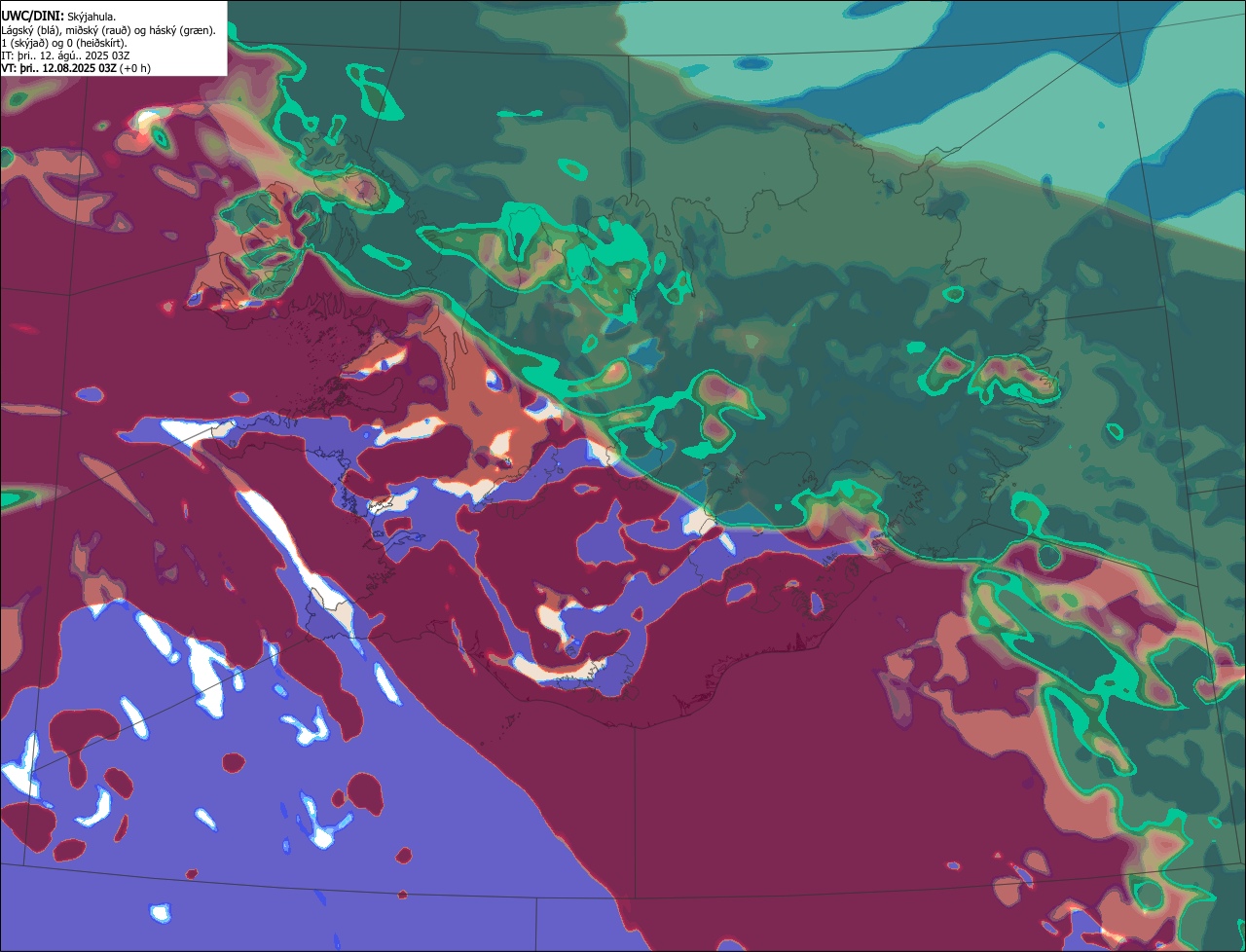Click the "Lágský (blá), miðský (rauð)" legend line
The height and width of the screenshot is (952, 1246).
point(109,30)
